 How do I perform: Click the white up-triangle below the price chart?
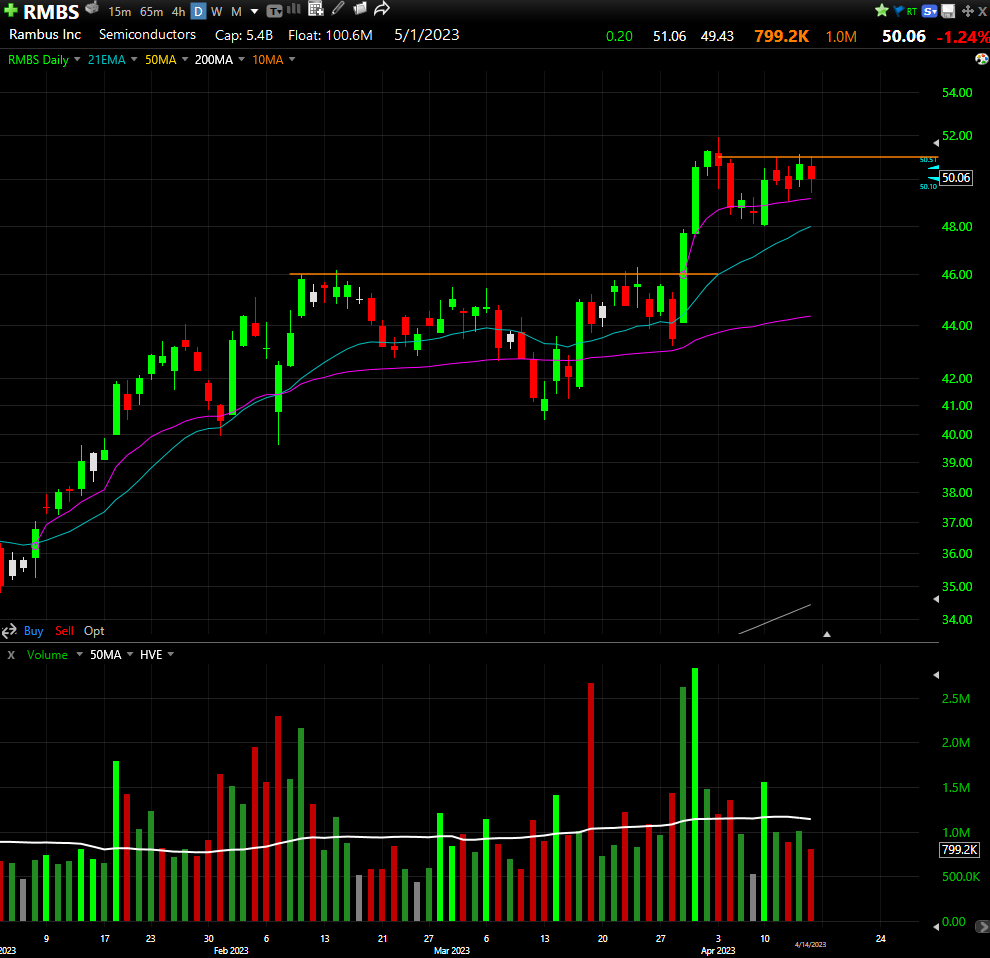point(826,634)
